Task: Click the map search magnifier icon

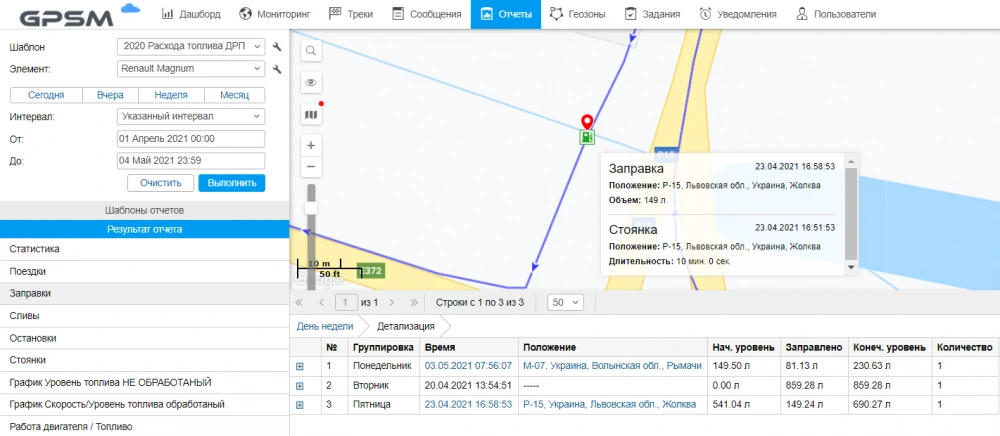Action: click(x=311, y=51)
